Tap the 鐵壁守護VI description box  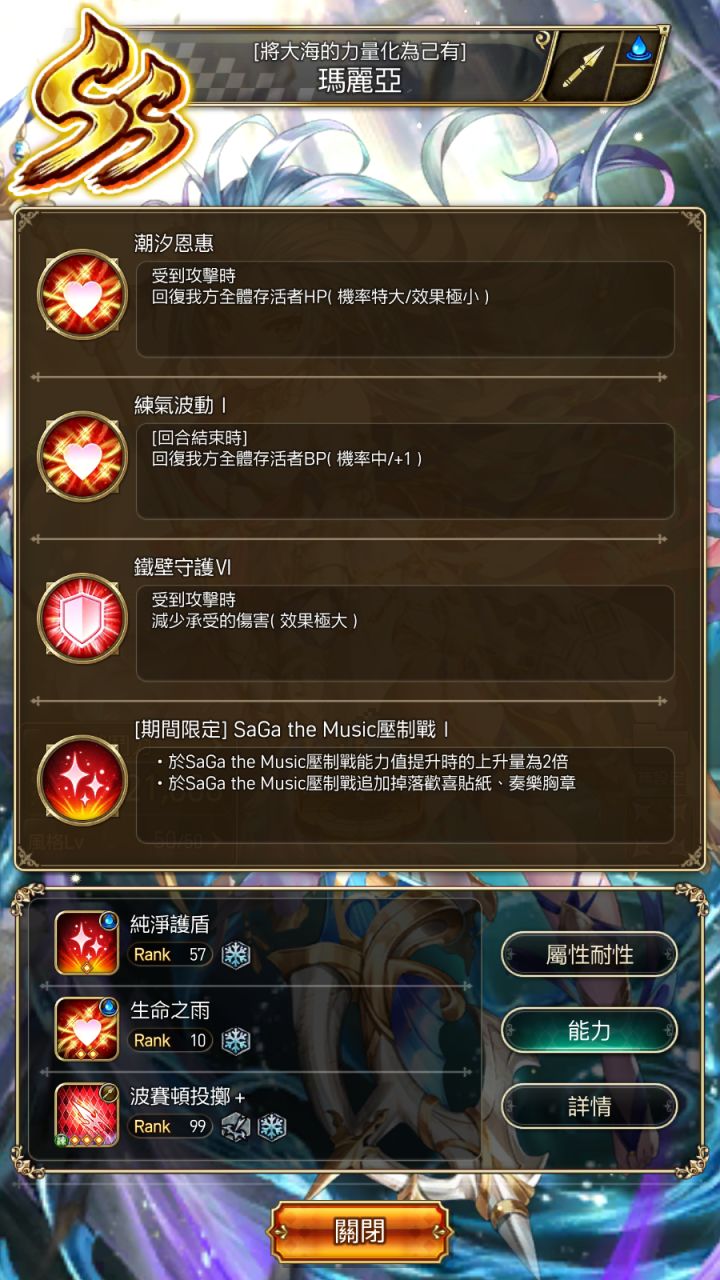[405, 633]
